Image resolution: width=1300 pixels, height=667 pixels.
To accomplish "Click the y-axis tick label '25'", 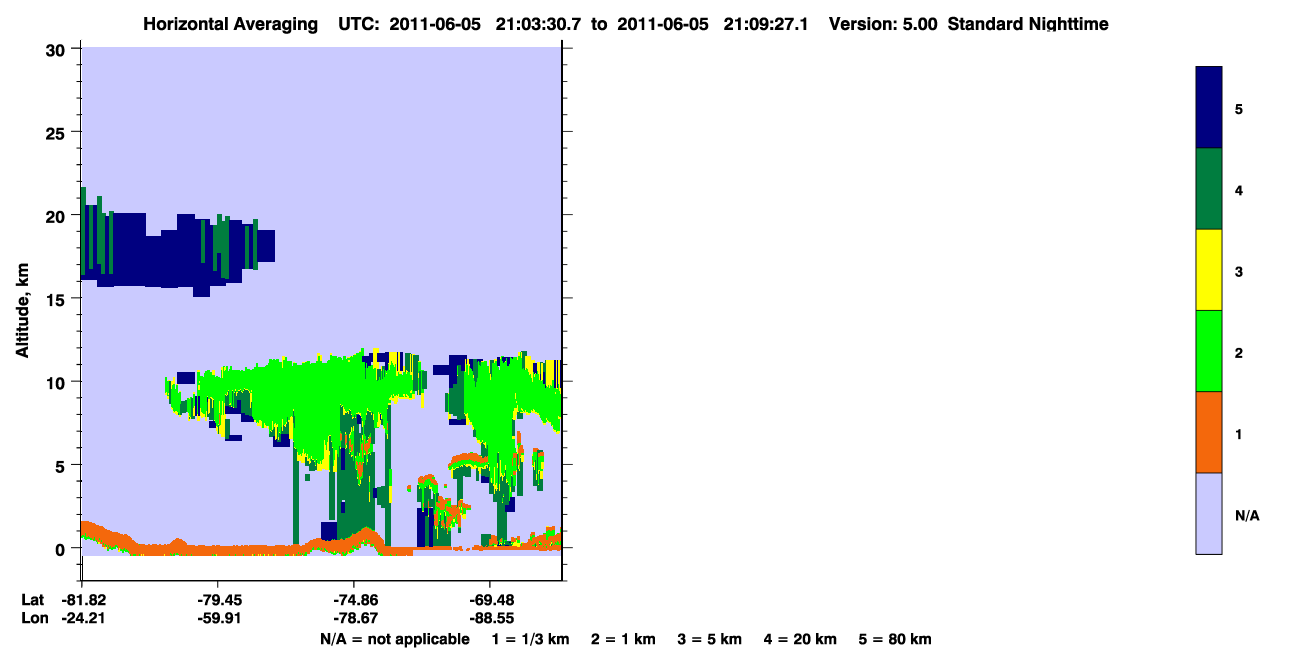I will pos(56,133).
